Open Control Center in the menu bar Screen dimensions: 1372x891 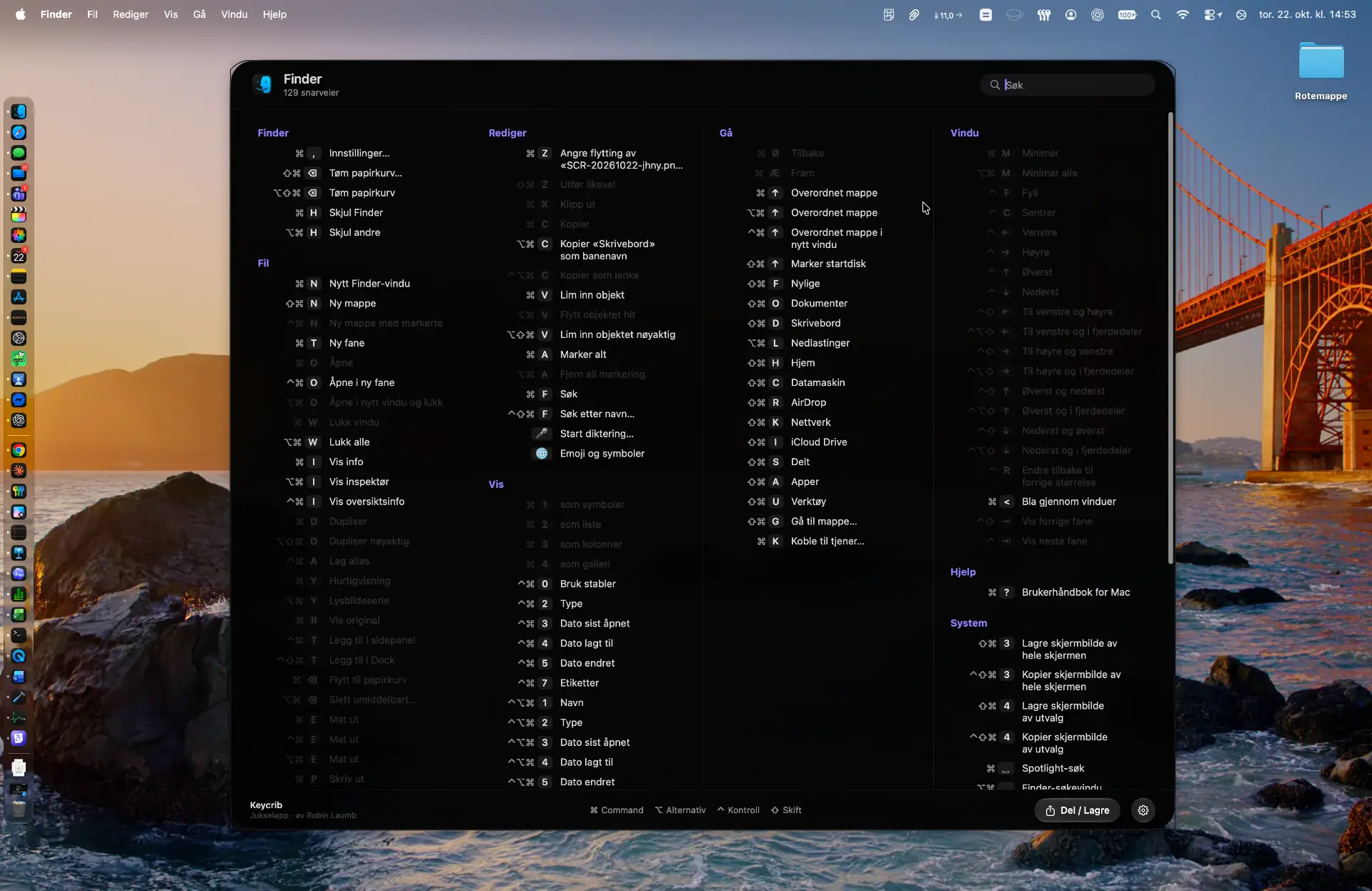[x=1213, y=14]
